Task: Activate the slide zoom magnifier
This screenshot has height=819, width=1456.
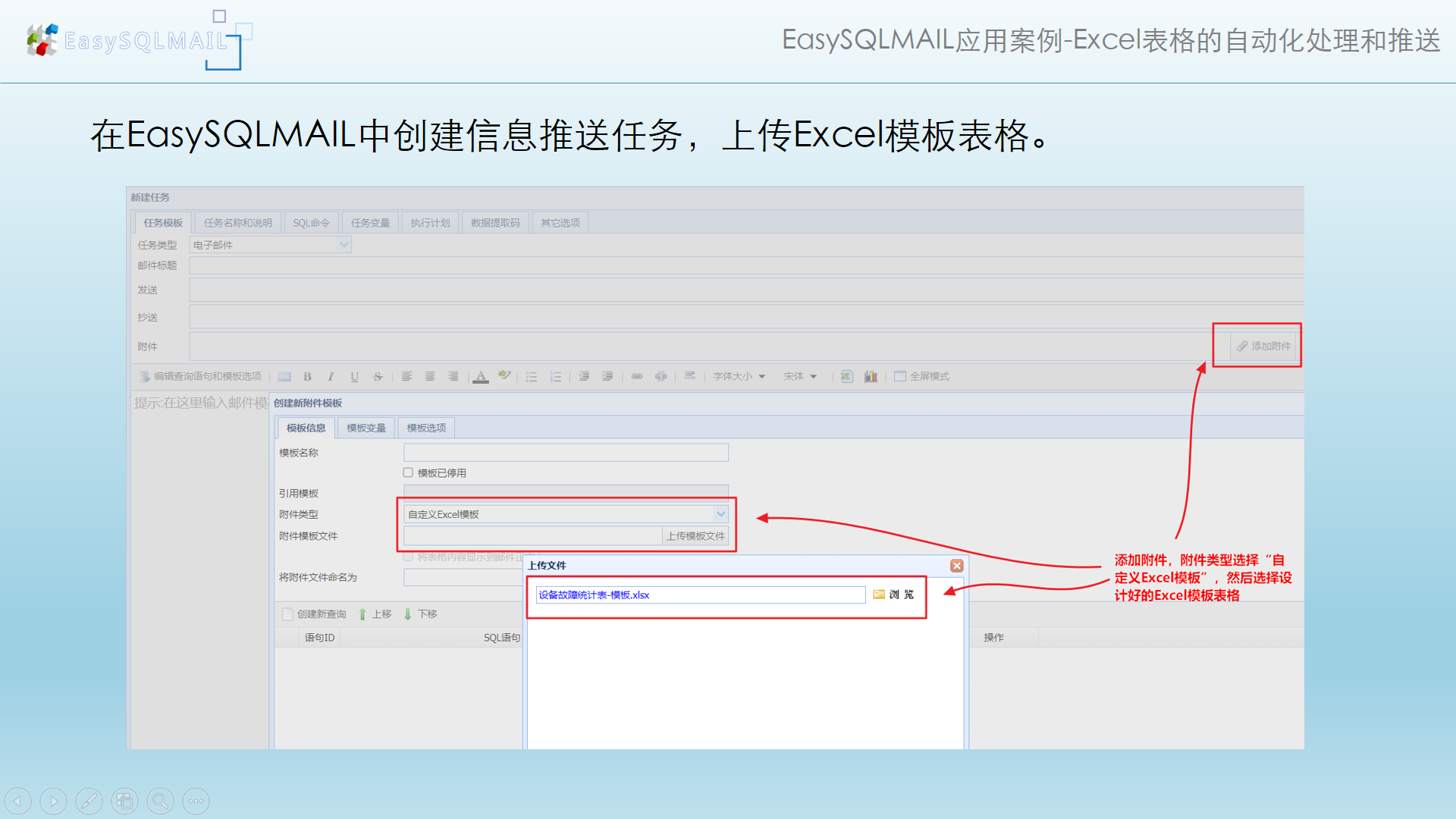Action: (160, 801)
